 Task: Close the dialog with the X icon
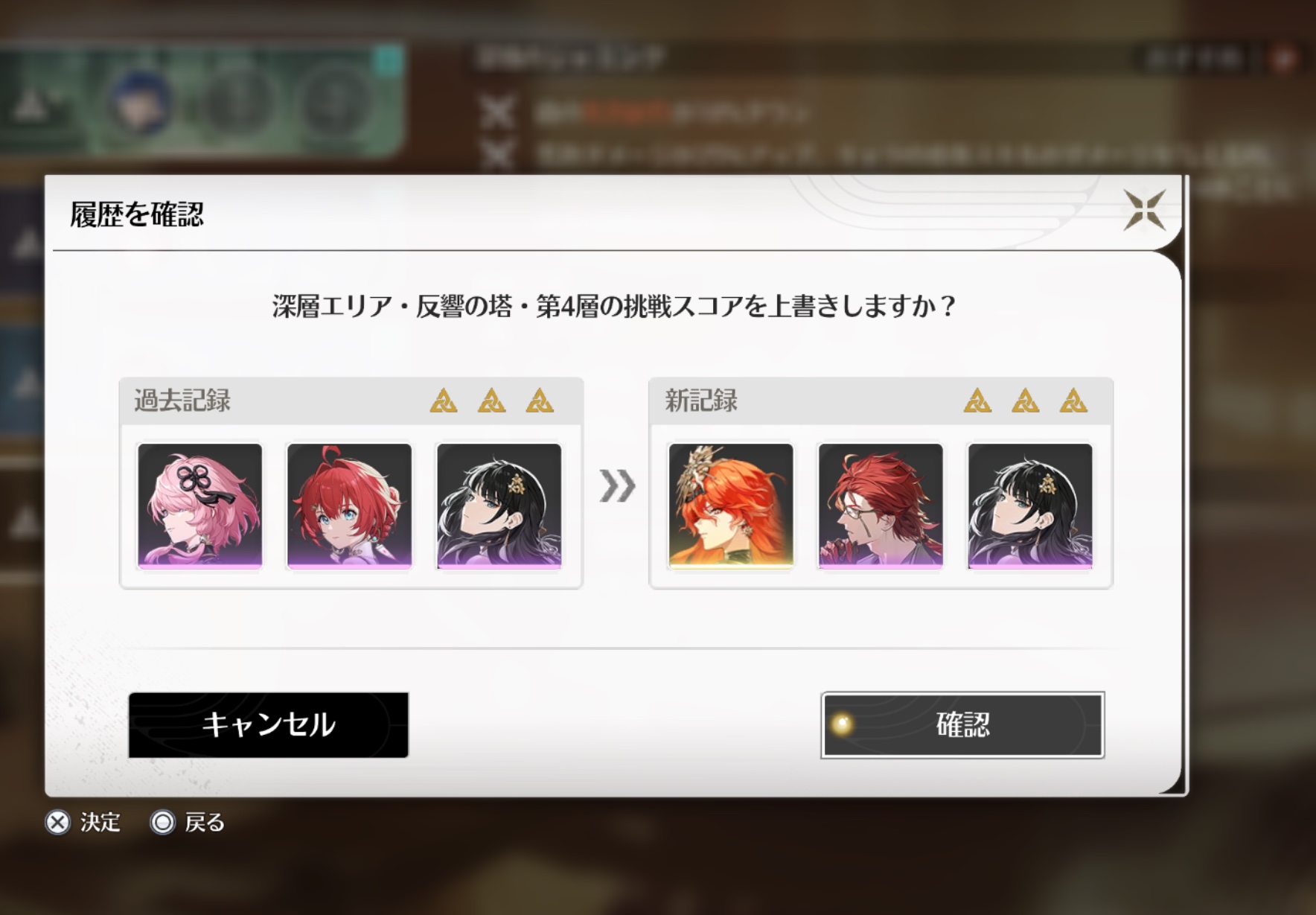(1144, 210)
